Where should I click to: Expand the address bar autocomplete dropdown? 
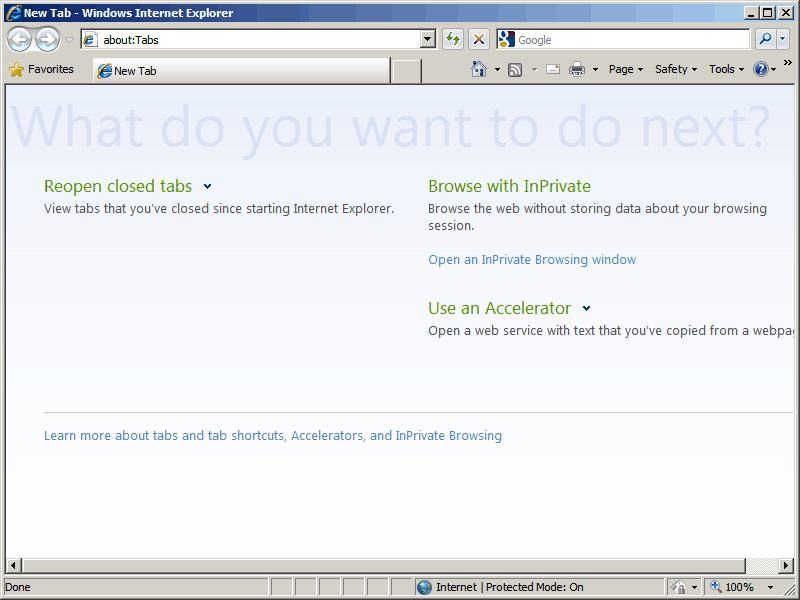point(428,39)
